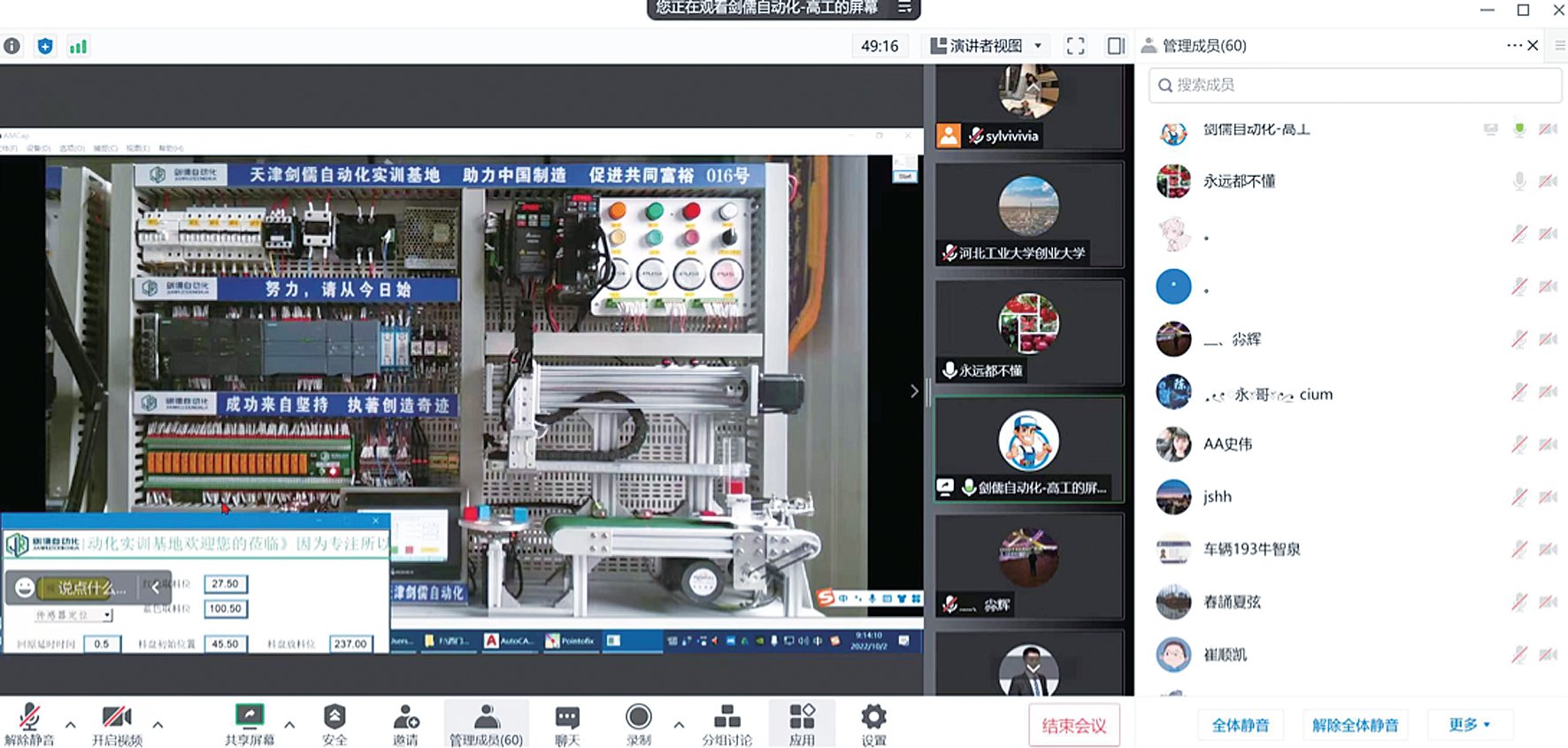The width and height of the screenshot is (1568, 748).
Task: Toggle the camera icon for 永远都不懂
Action: click(x=1548, y=181)
